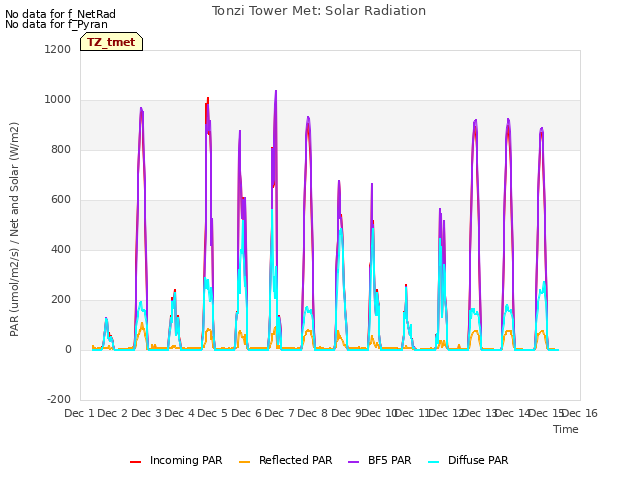Click the 400 y-axis tick label
640x480 pixels.
click(61, 250)
